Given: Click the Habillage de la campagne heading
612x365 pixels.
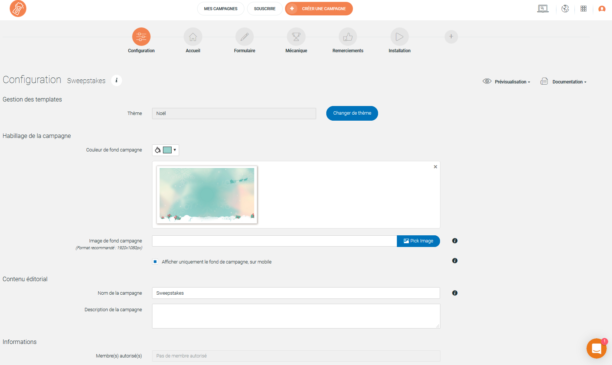Looking at the screenshot, I should coord(37,136).
